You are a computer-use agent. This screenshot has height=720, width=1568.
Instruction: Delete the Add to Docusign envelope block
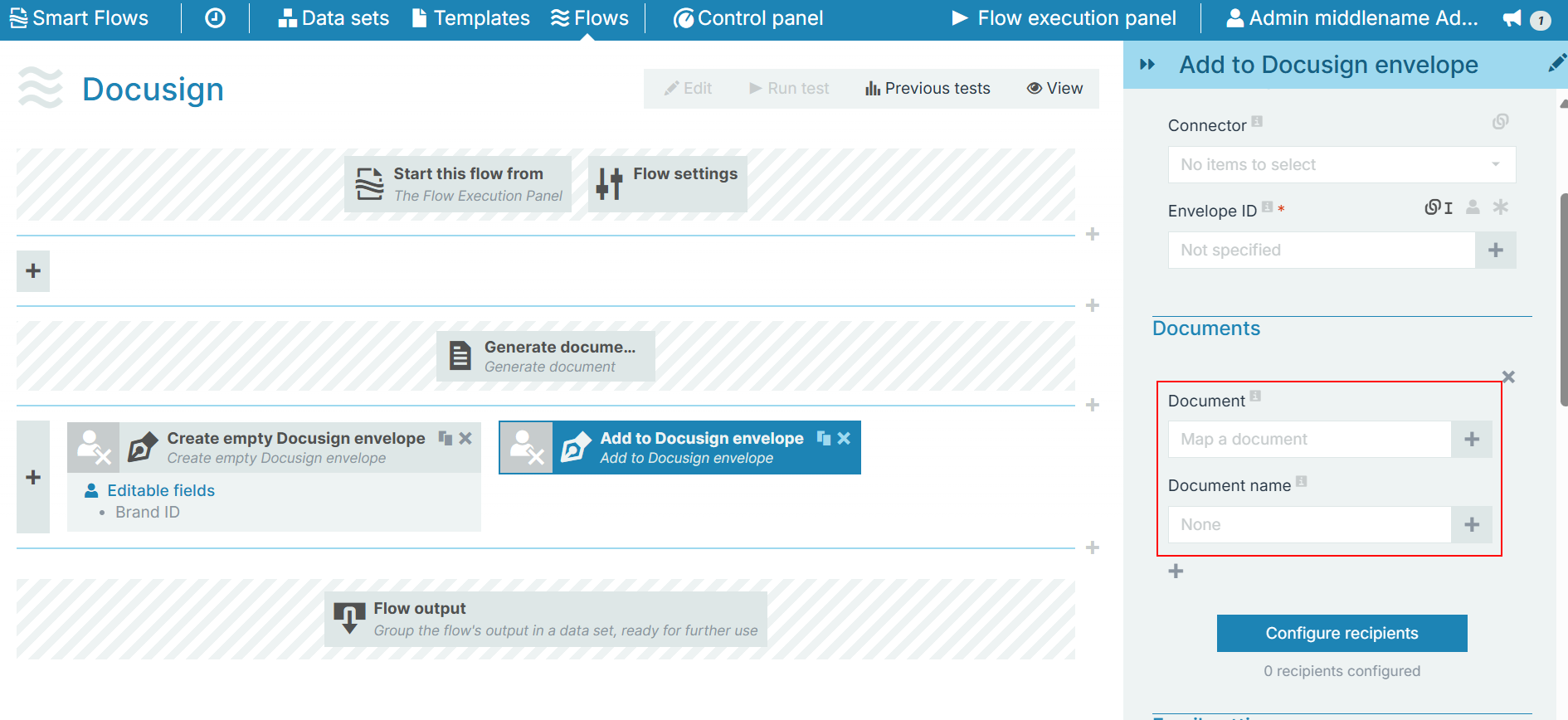[844, 438]
